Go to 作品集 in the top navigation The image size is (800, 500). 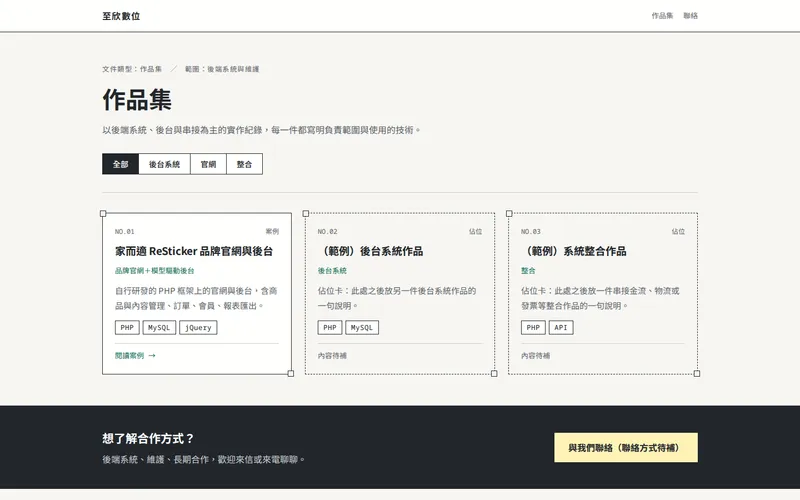tap(662, 16)
